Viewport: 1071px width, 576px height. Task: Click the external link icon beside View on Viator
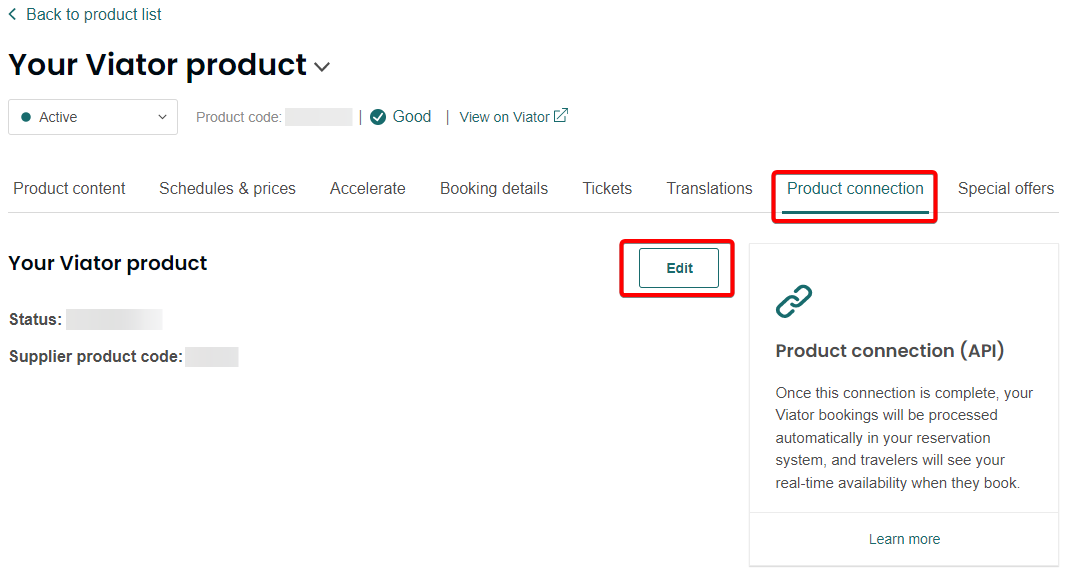pos(561,115)
